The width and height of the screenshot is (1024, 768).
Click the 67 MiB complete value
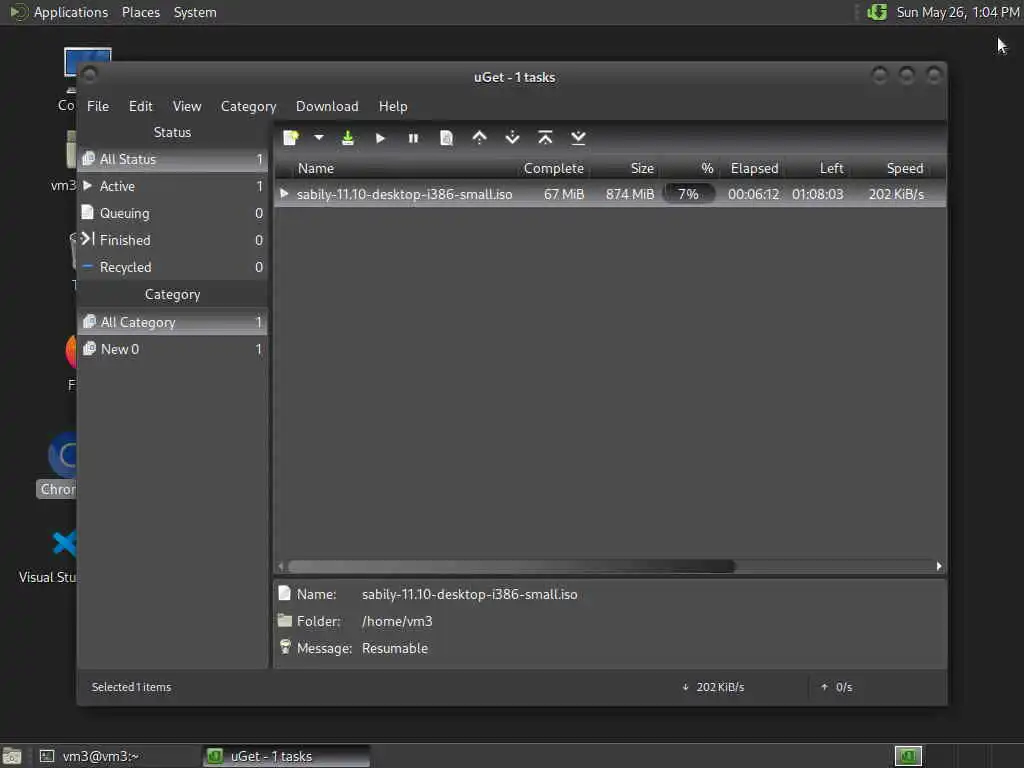(564, 194)
